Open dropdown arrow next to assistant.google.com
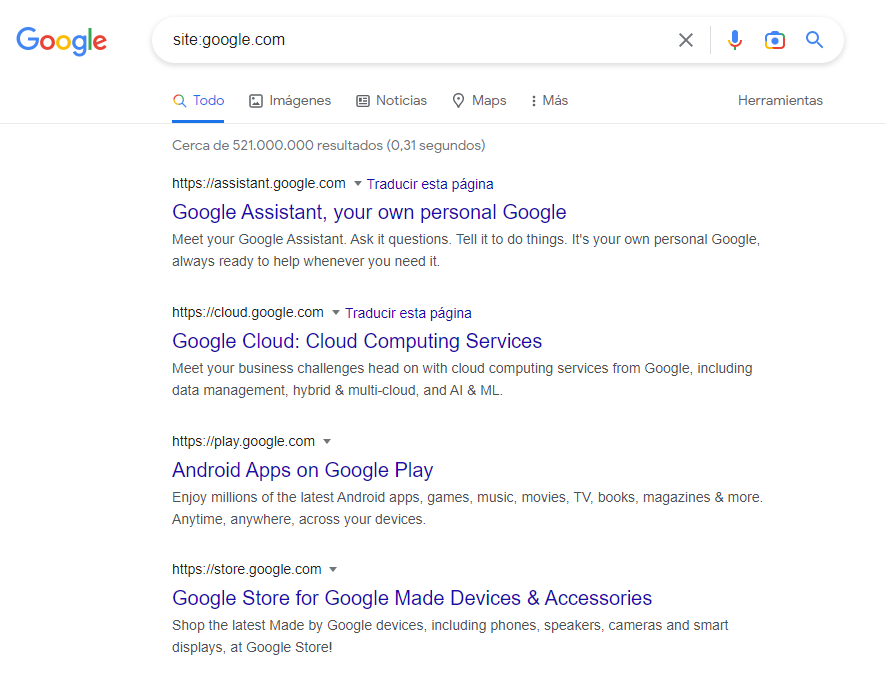Viewport: 886px width, 679px height. [x=357, y=184]
